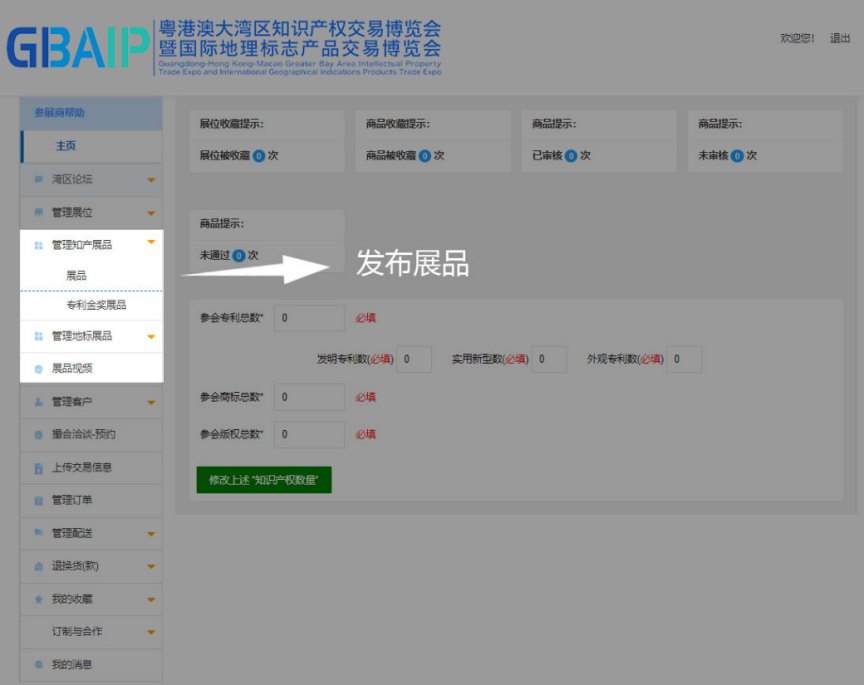Screen dimensions: 864x685
Task: Click the 我的收藏 star icon
Action: [39, 599]
